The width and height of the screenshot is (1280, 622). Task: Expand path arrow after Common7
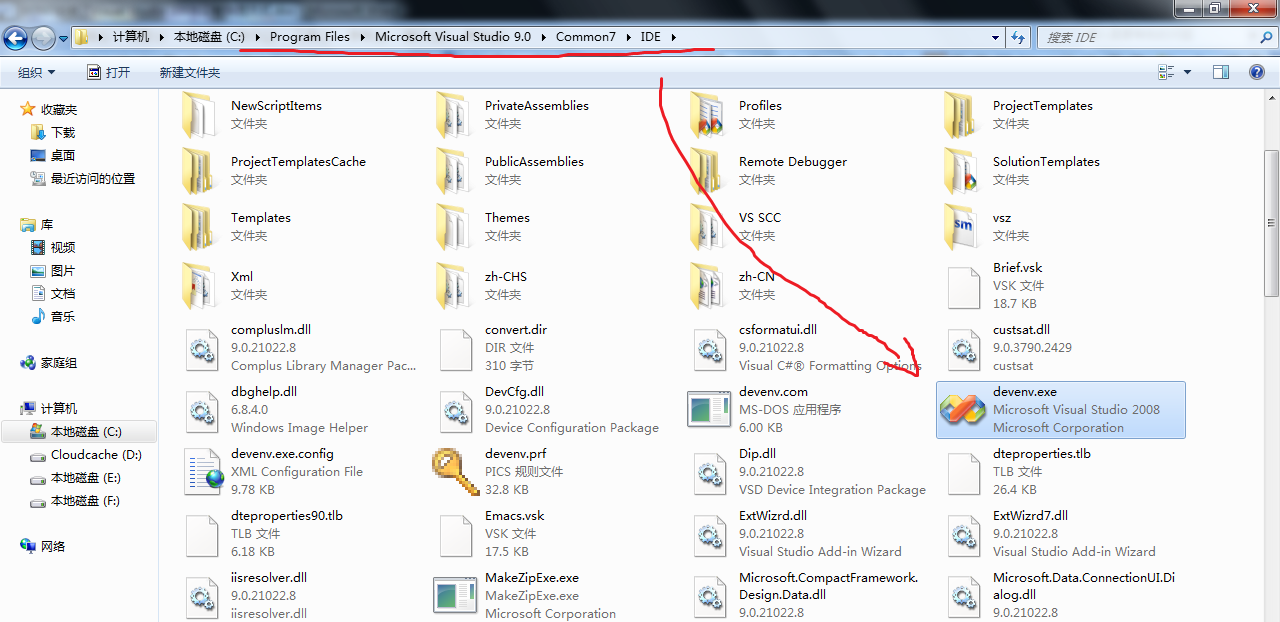coord(628,37)
